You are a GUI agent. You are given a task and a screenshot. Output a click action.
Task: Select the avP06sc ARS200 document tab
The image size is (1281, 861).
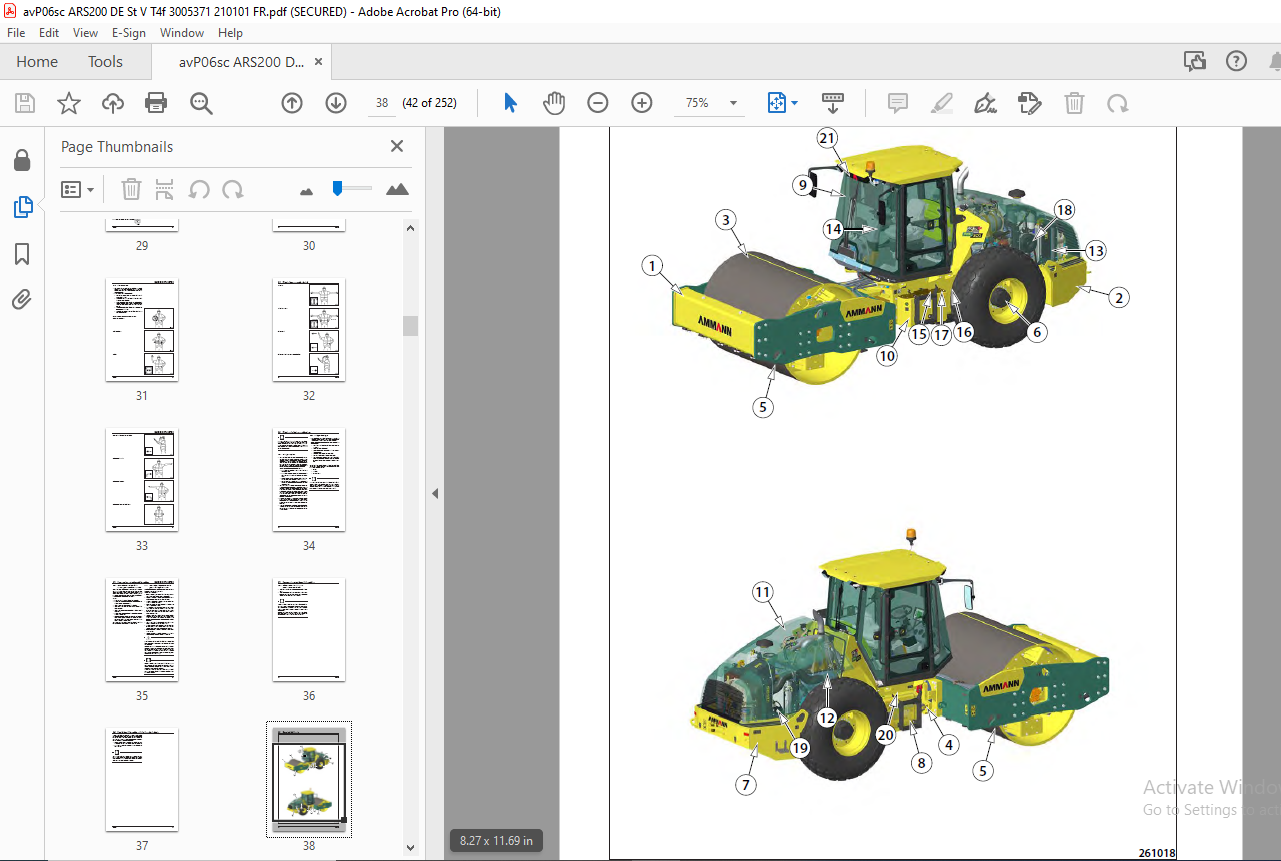pyautogui.click(x=242, y=62)
